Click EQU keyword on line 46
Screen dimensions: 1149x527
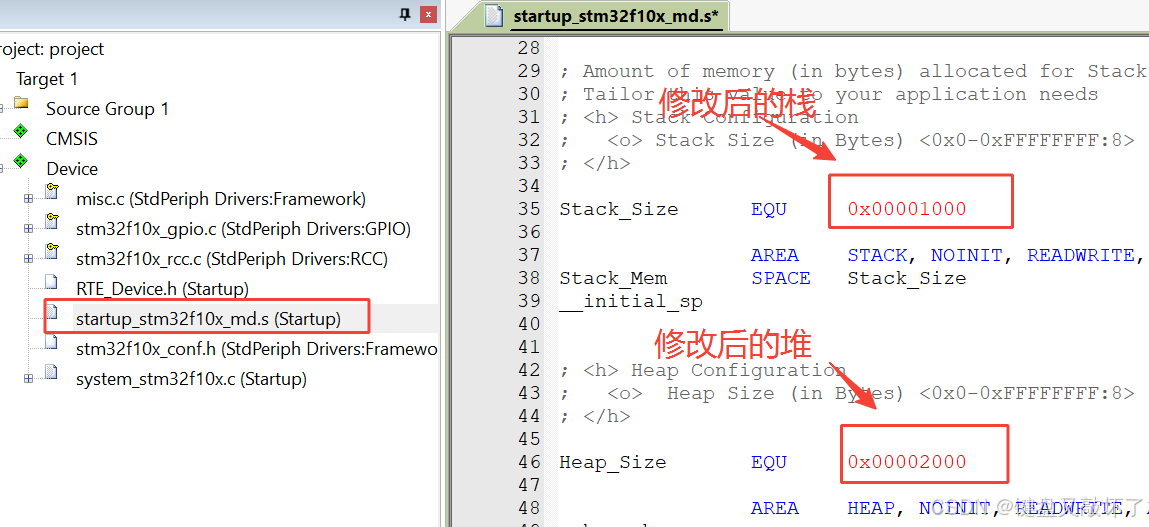click(x=769, y=462)
